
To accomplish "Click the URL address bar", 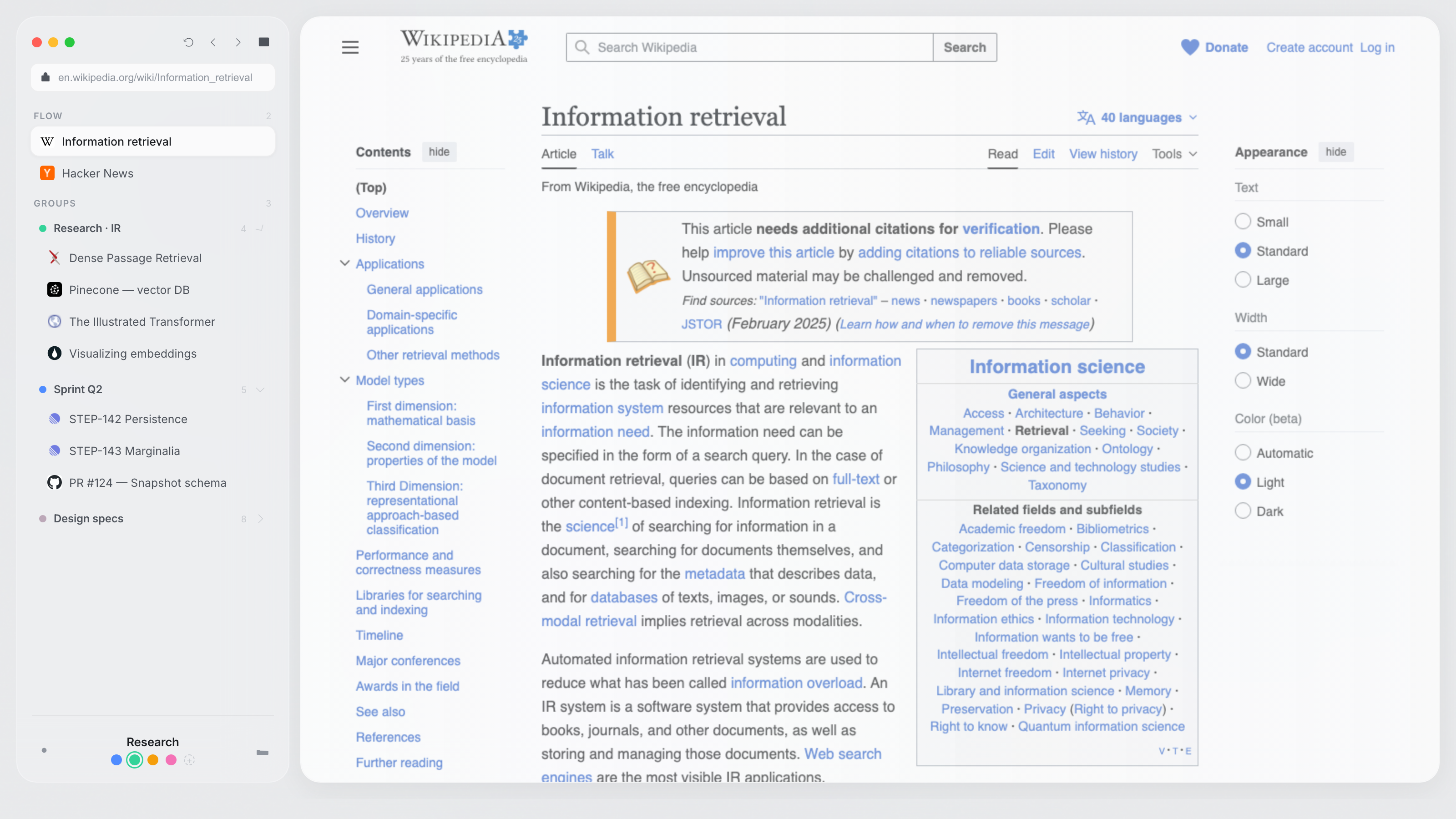I will point(152,77).
